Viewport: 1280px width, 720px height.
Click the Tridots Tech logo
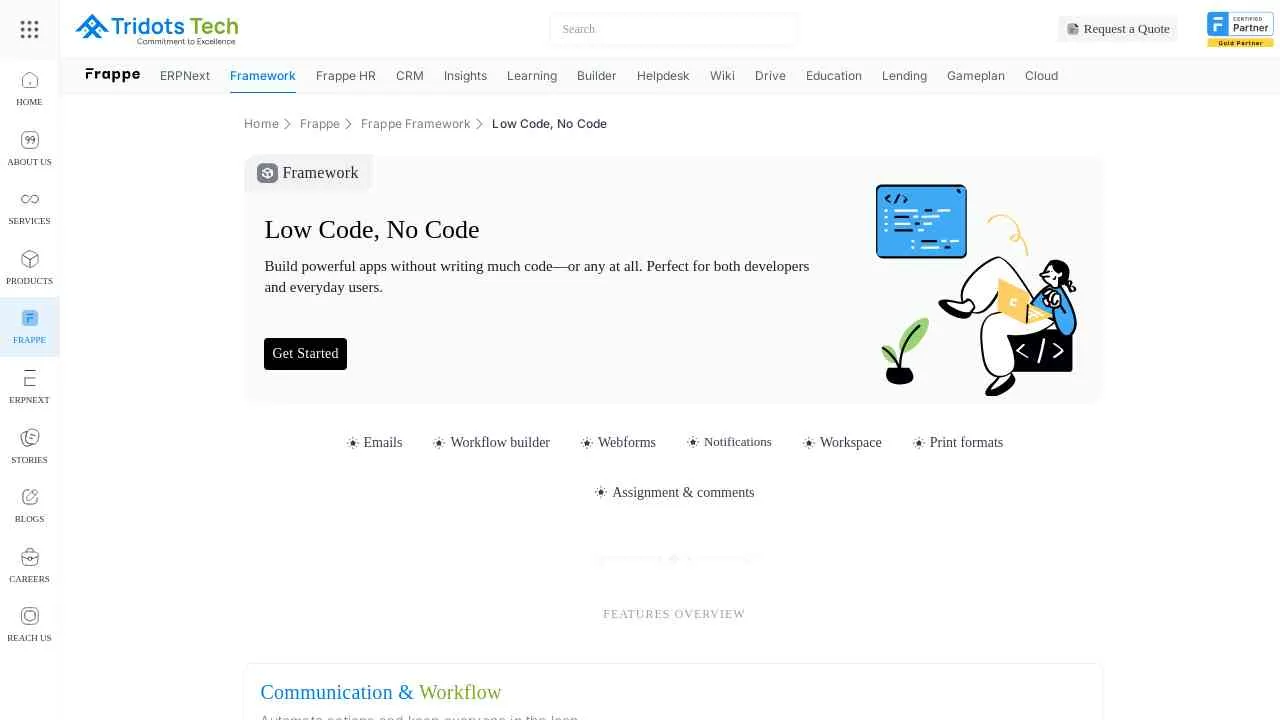tap(157, 29)
